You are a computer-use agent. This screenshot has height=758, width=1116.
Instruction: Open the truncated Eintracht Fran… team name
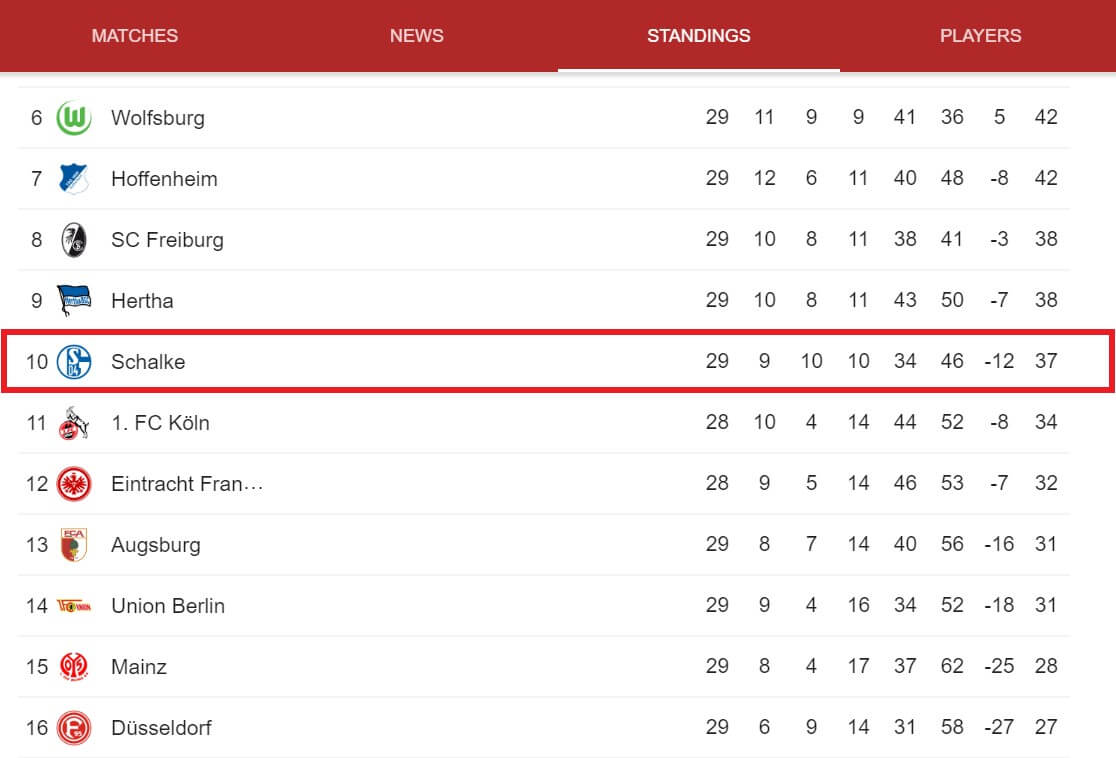187,484
